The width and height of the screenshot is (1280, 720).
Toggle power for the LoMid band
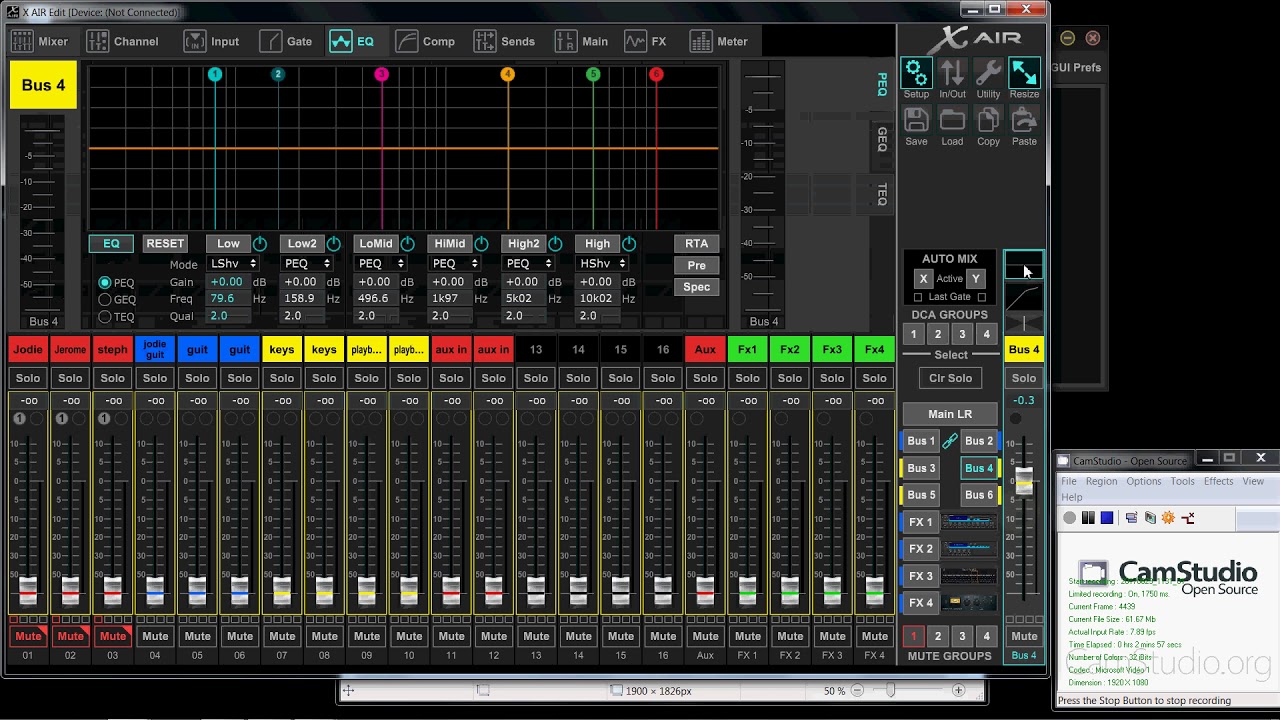[x=408, y=244]
